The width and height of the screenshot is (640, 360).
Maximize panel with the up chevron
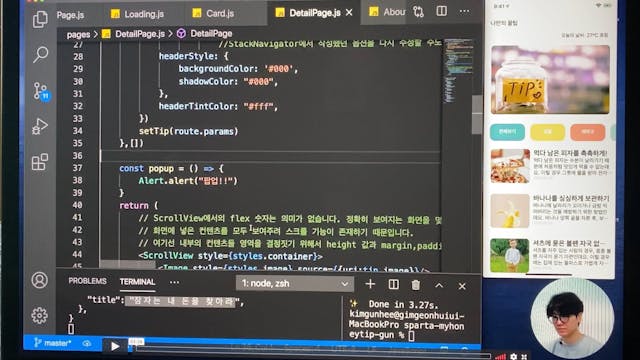click(x=439, y=285)
